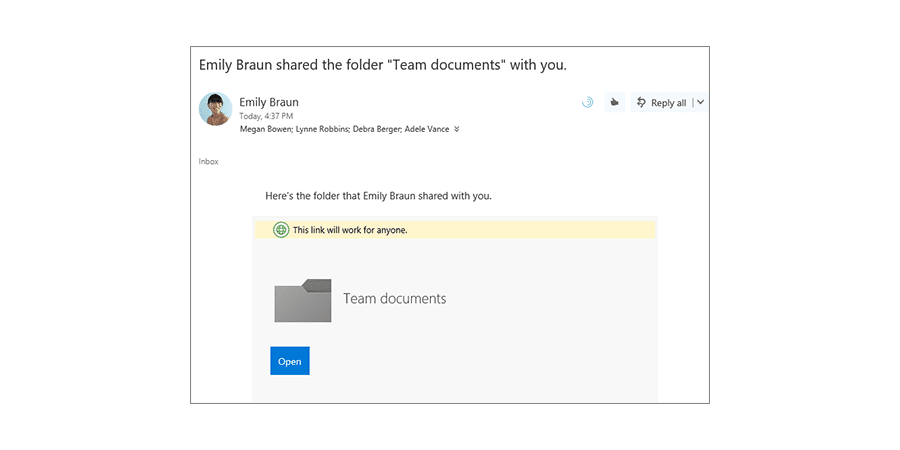The width and height of the screenshot is (900, 450).
Task: Click the gray folder icon
Action: coord(302,300)
